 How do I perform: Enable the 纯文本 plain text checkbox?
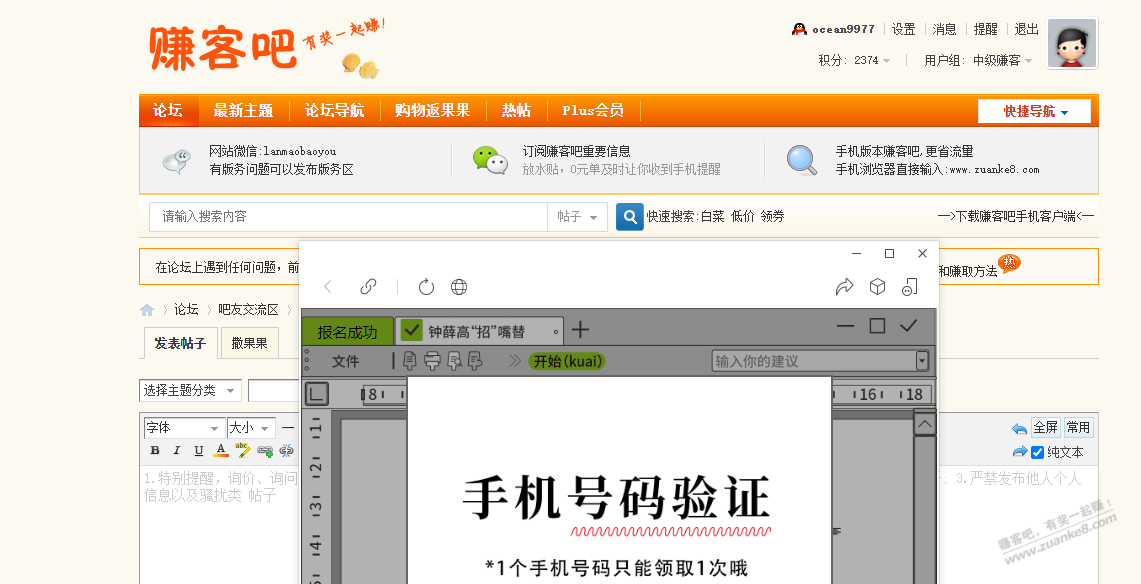1037,451
